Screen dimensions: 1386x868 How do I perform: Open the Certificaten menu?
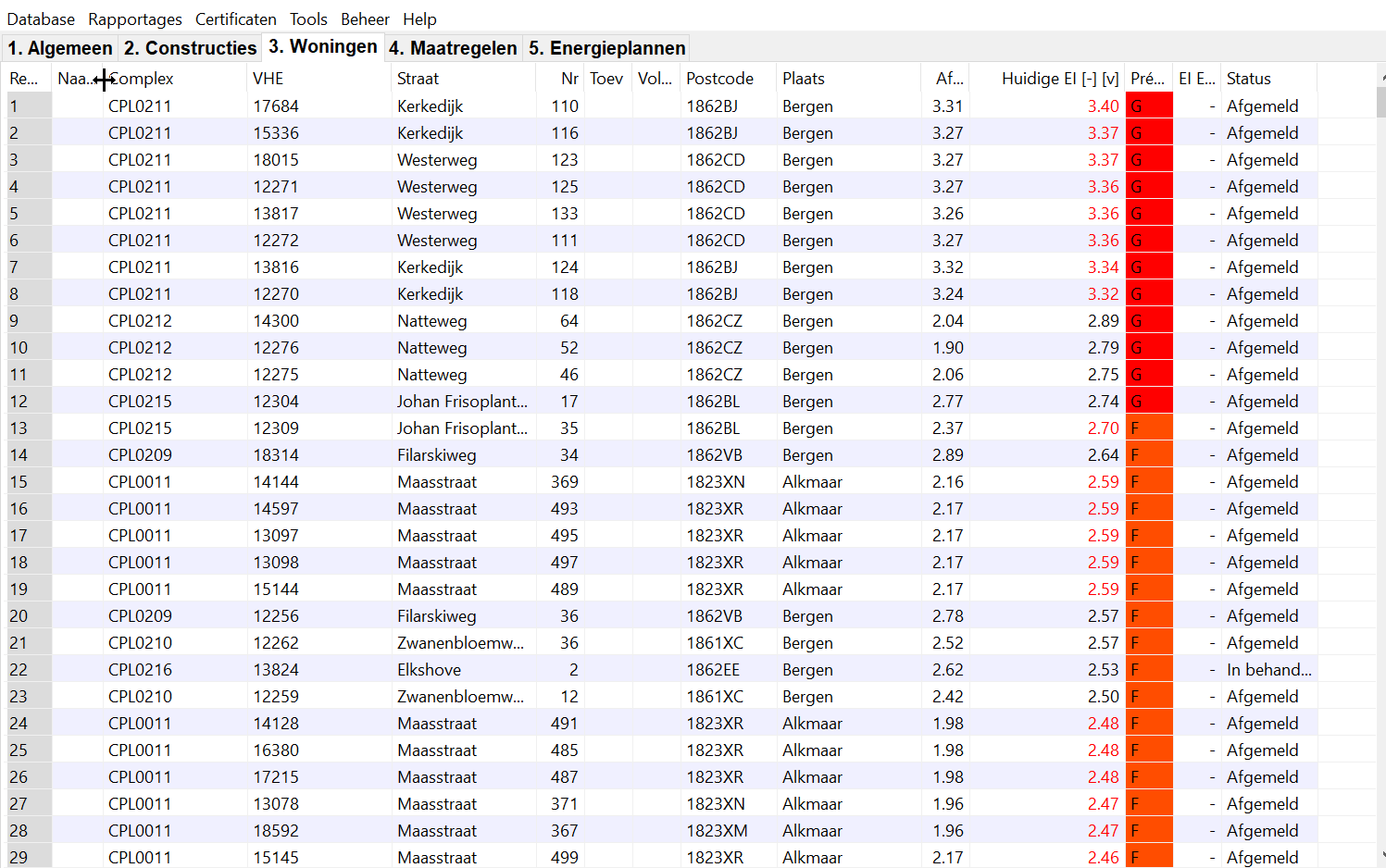(x=235, y=19)
